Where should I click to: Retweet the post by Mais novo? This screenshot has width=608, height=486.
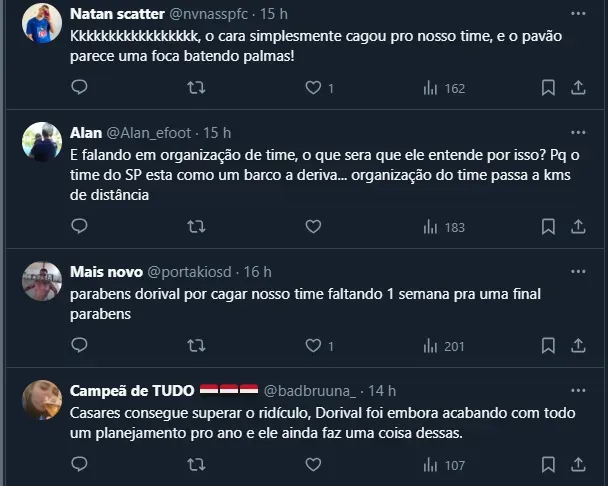[197, 346]
